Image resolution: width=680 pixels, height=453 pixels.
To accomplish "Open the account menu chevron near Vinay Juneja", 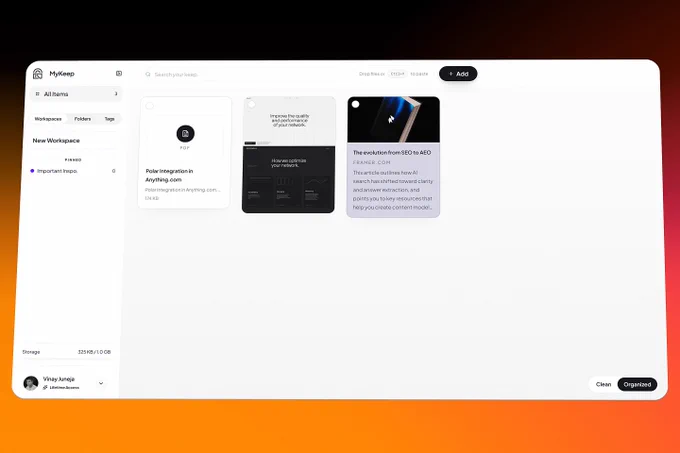I will 101,383.
